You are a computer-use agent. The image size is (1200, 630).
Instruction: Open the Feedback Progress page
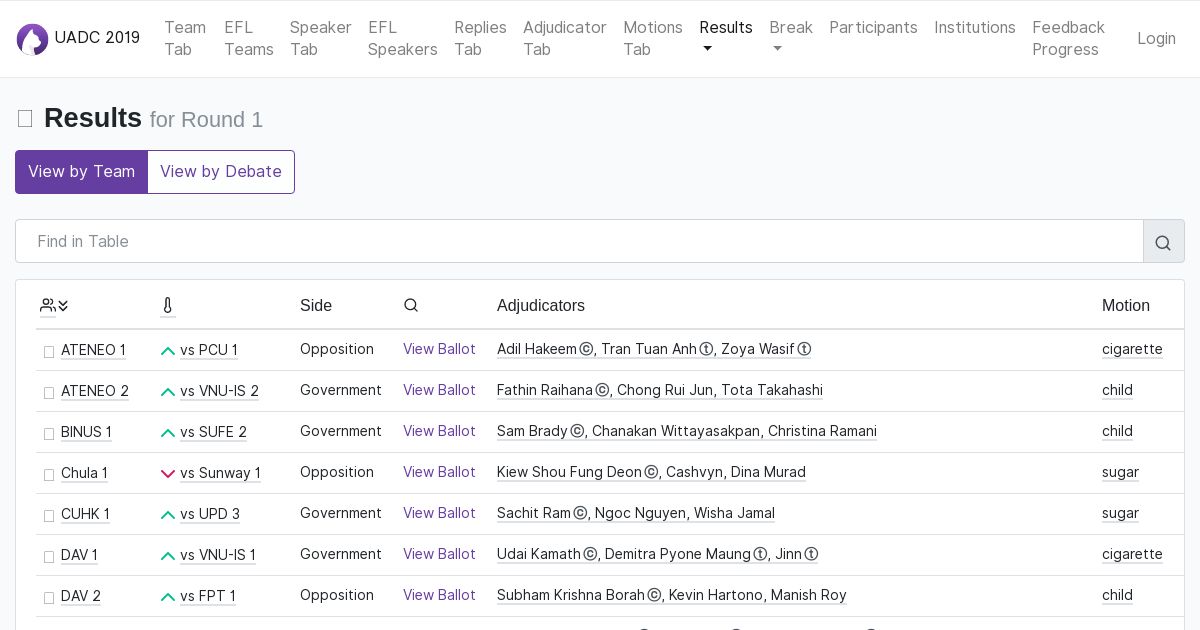1068,38
